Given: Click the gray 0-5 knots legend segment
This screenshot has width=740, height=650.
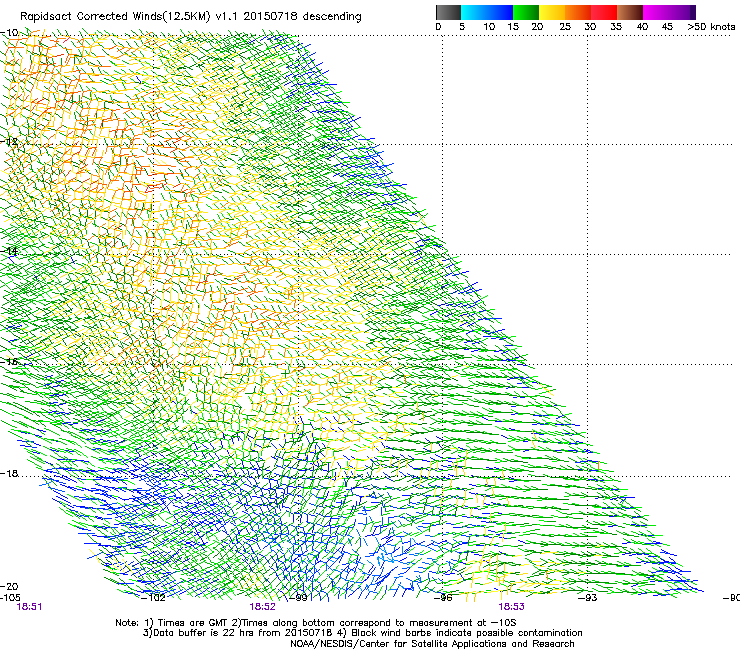Looking at the screenshot, I should tap(448, 12).
